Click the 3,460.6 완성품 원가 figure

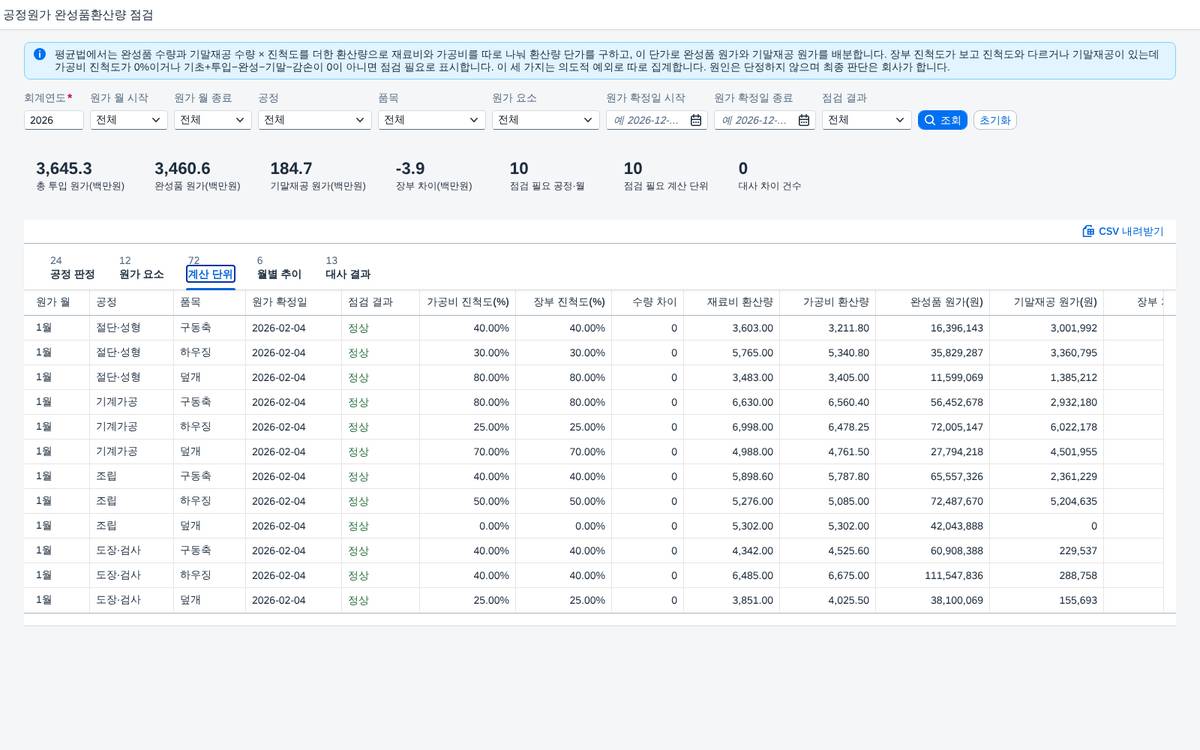tap(182, 169)
